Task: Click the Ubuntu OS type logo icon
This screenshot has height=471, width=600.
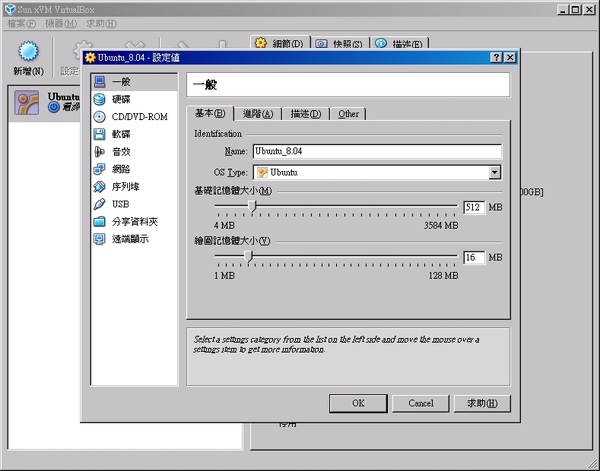Action: click(262, 173)
